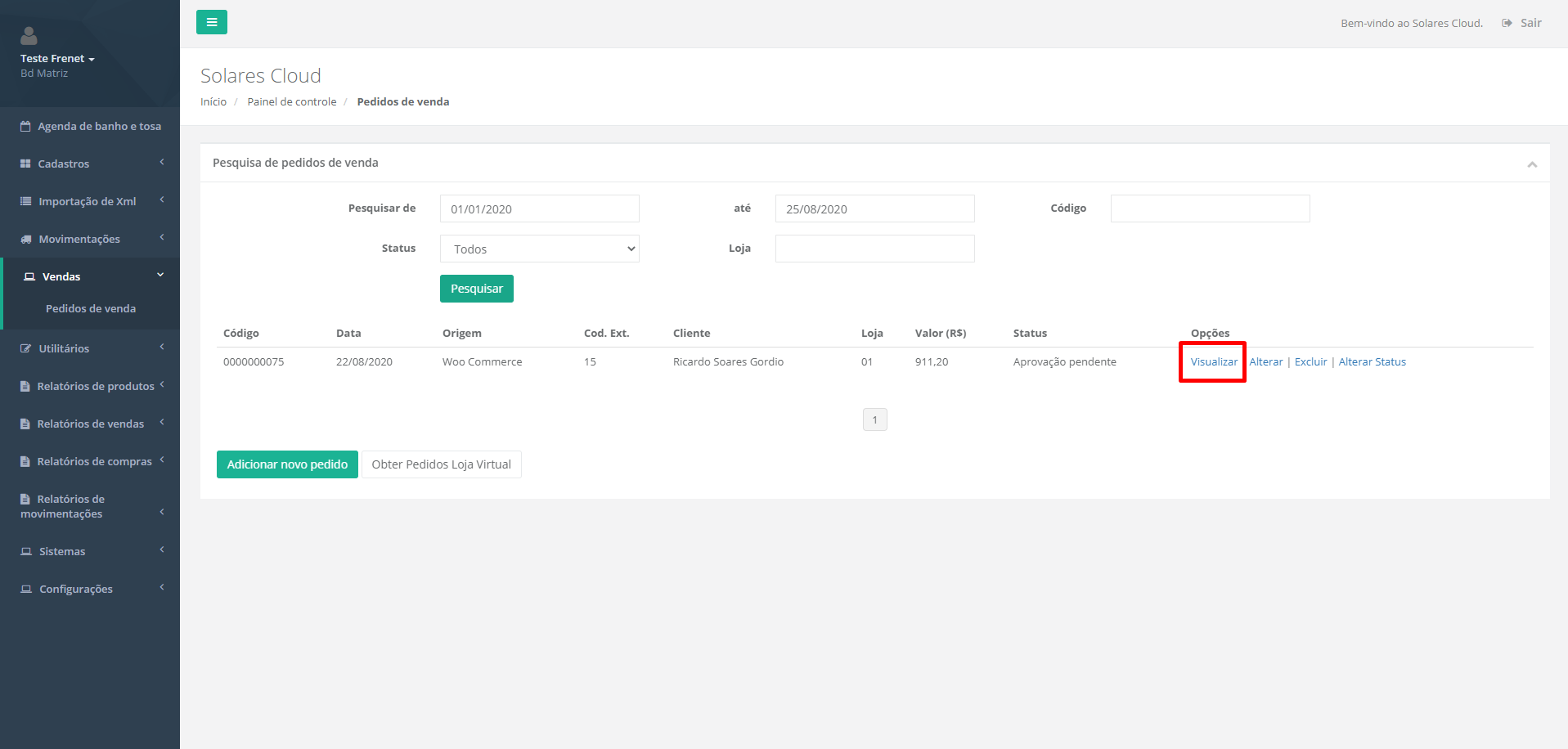
Task: Open the Importação de Xml menu
Action: point(87,201)
